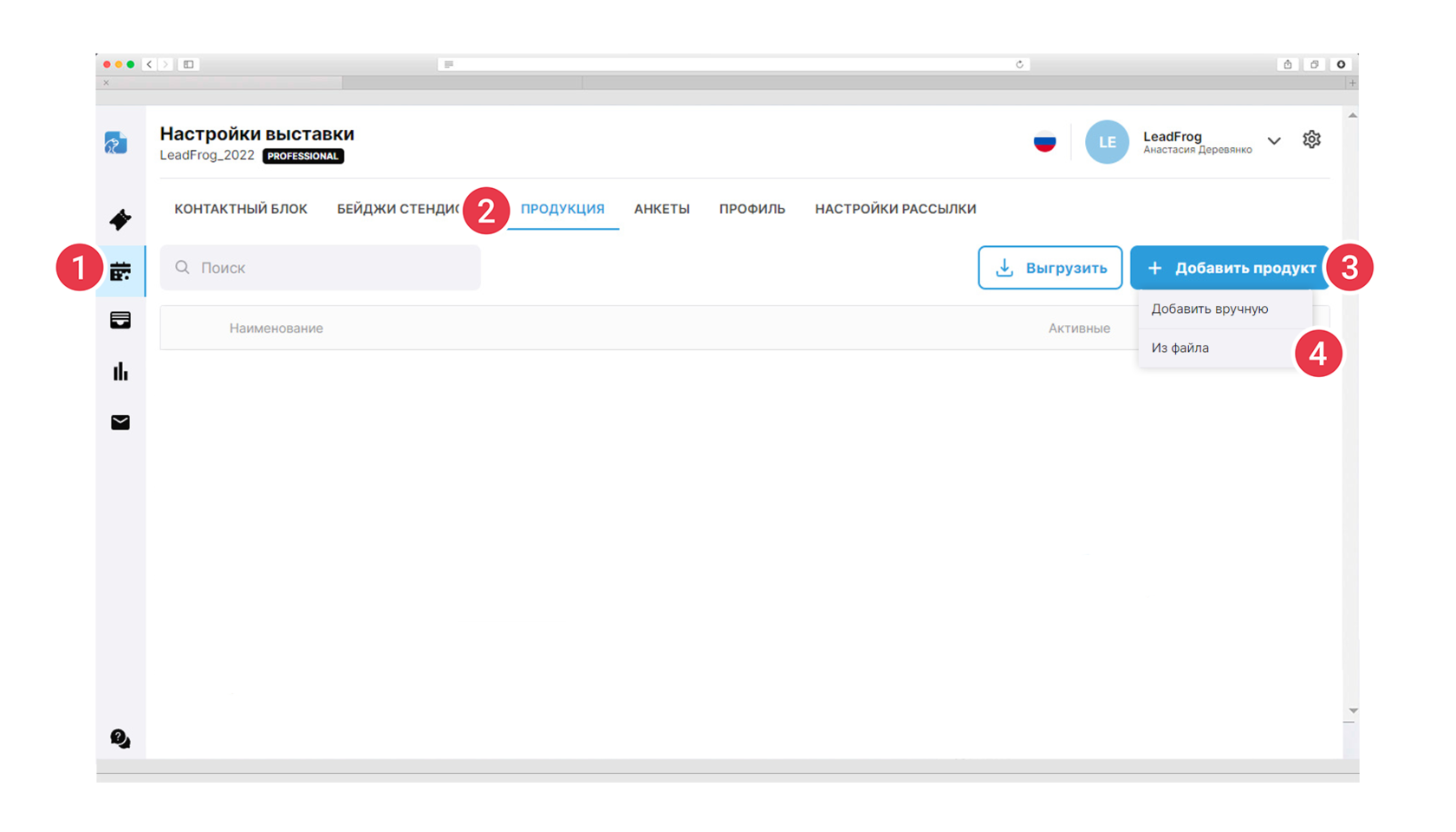Viewport: 1456px width, 832px height.
Task: Switch to the Профиль tab
Action: pos(752,209)
